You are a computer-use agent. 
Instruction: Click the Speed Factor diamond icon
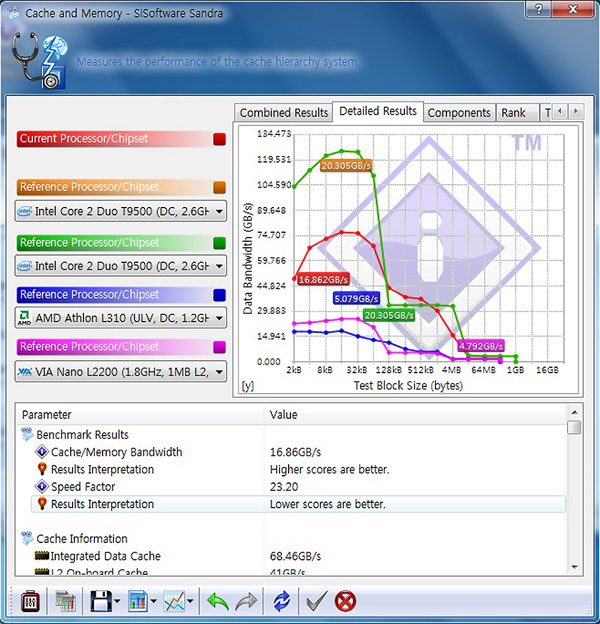[42, 487]
